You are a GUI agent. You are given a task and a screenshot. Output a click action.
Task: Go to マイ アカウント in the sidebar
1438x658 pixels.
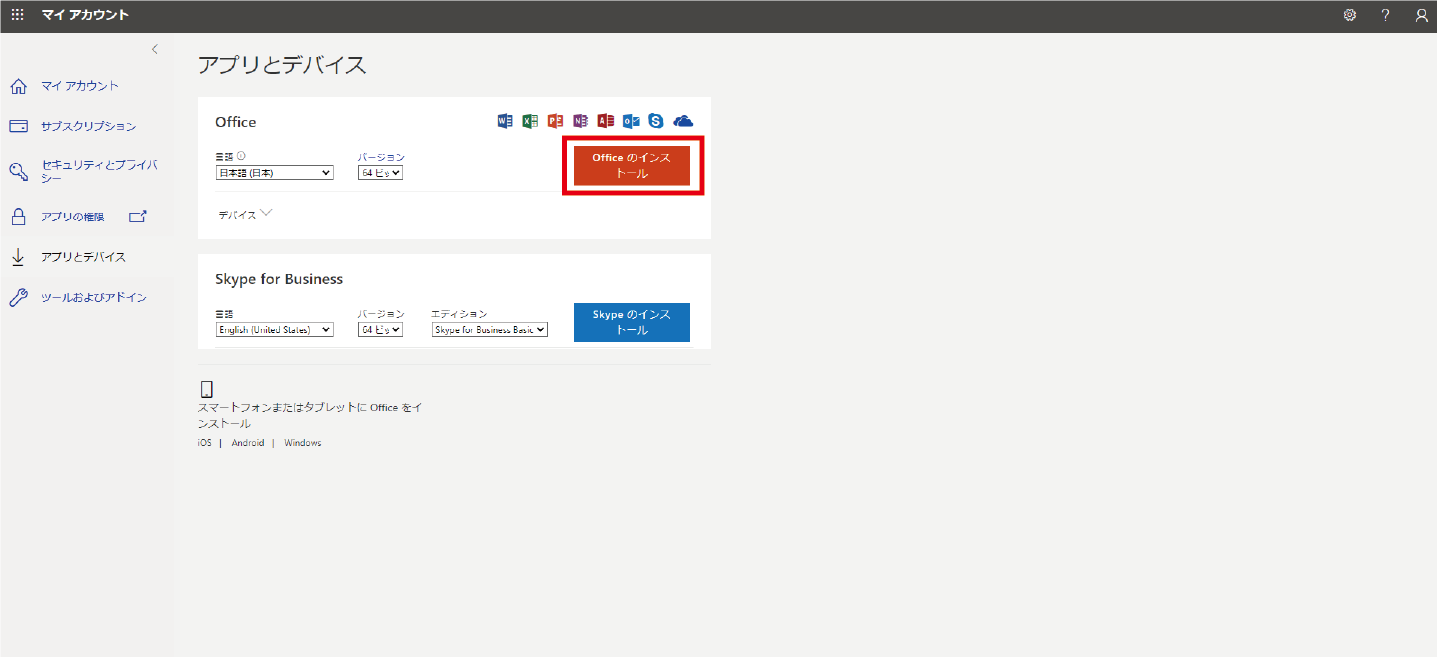(80, 86)
